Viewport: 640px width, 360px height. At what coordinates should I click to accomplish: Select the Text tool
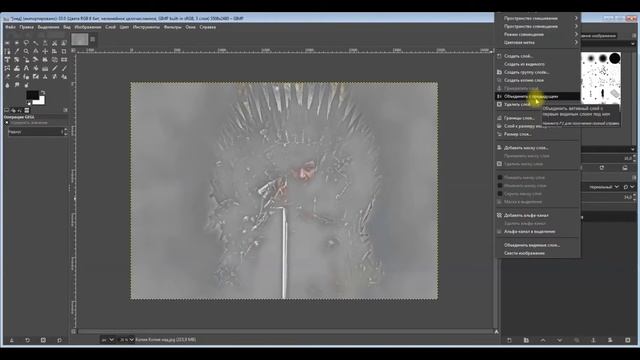coord(27,68)
